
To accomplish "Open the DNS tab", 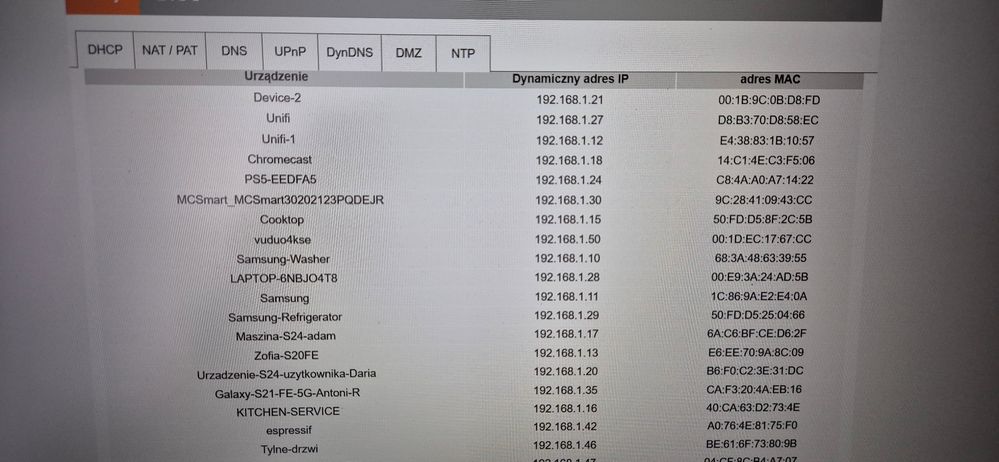I will pos(234,51).
